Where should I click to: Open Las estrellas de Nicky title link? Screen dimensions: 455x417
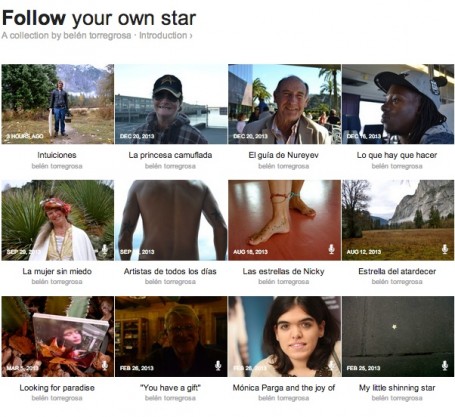[x=283, y=271]
